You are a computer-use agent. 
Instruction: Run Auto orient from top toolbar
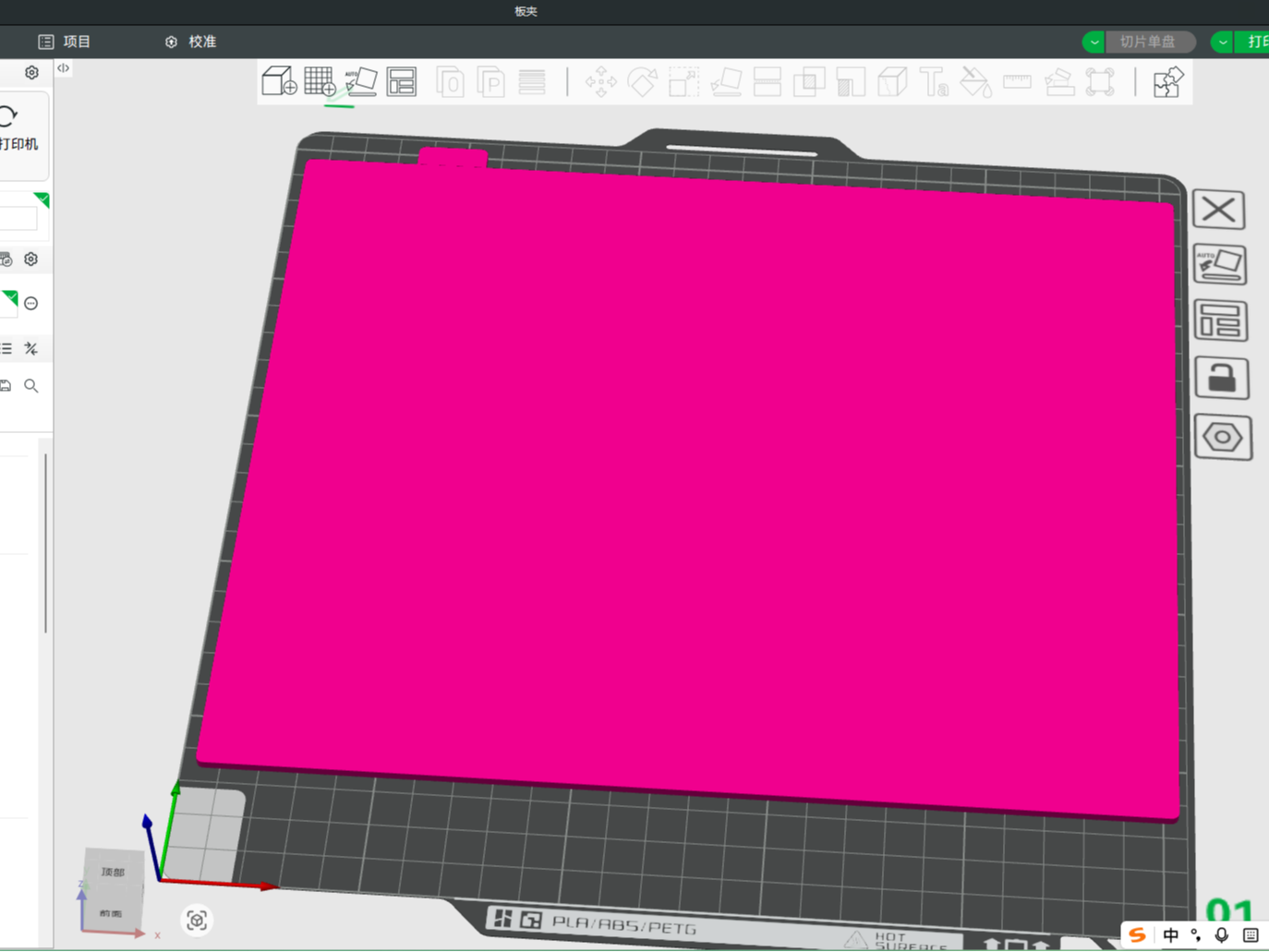tap(360, 81)
